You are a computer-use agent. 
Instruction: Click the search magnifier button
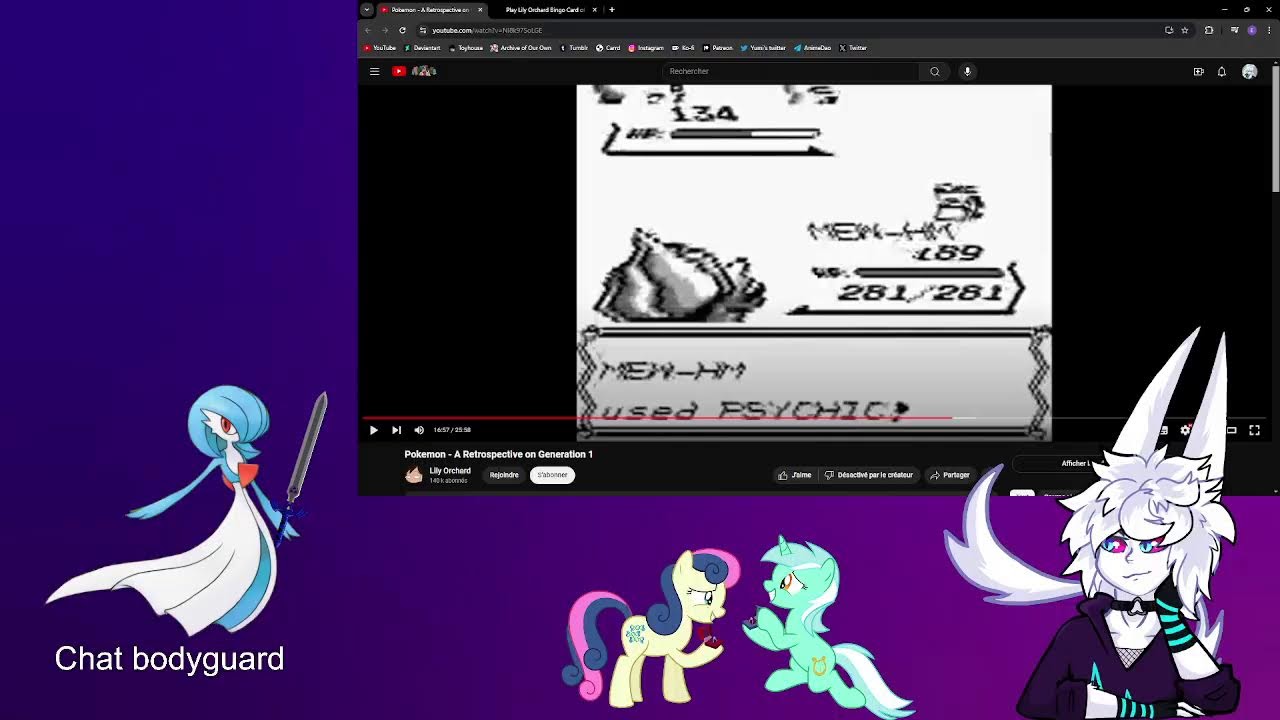[935, 71]
